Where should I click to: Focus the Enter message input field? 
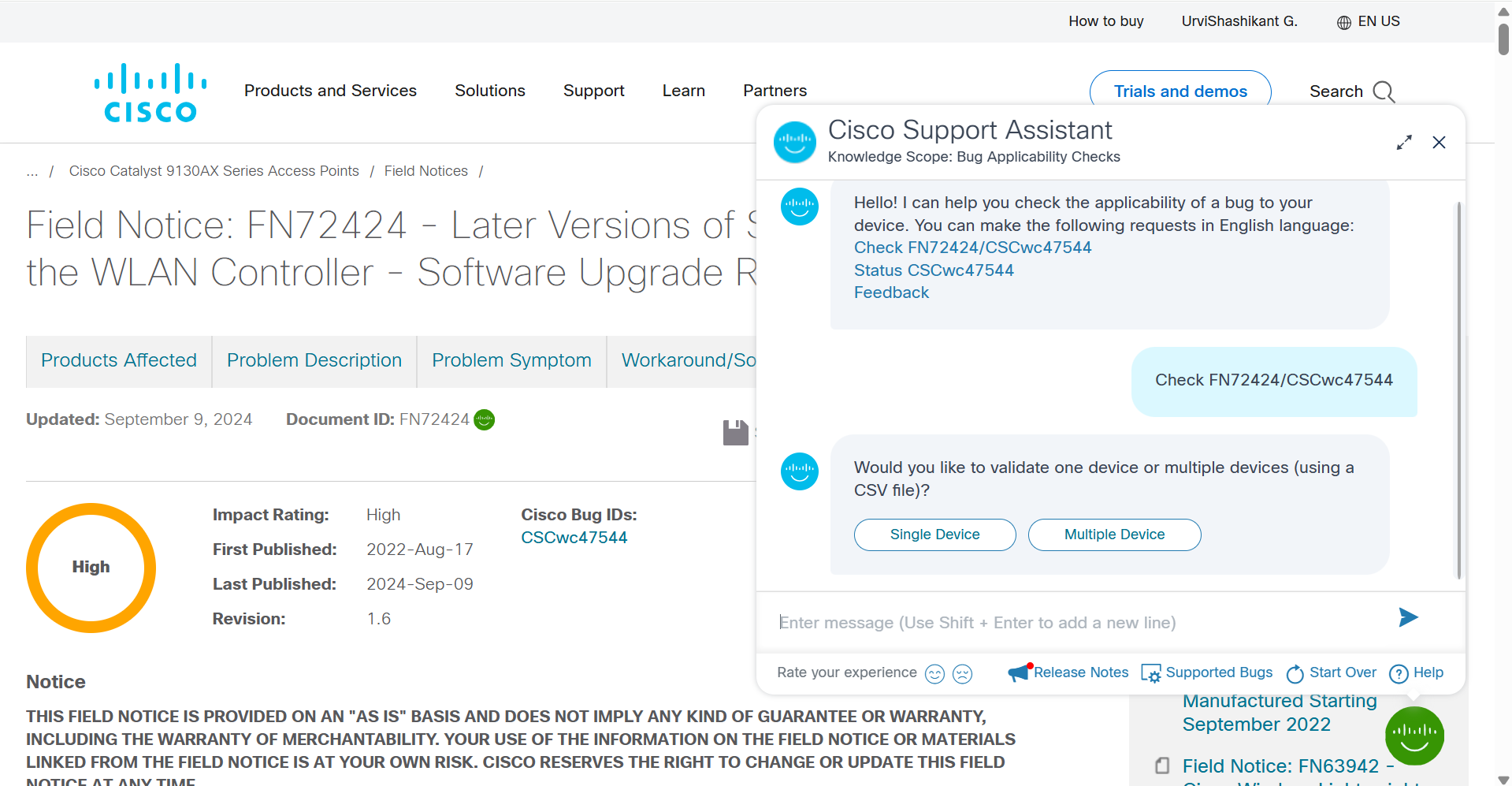click(1079, 623)
